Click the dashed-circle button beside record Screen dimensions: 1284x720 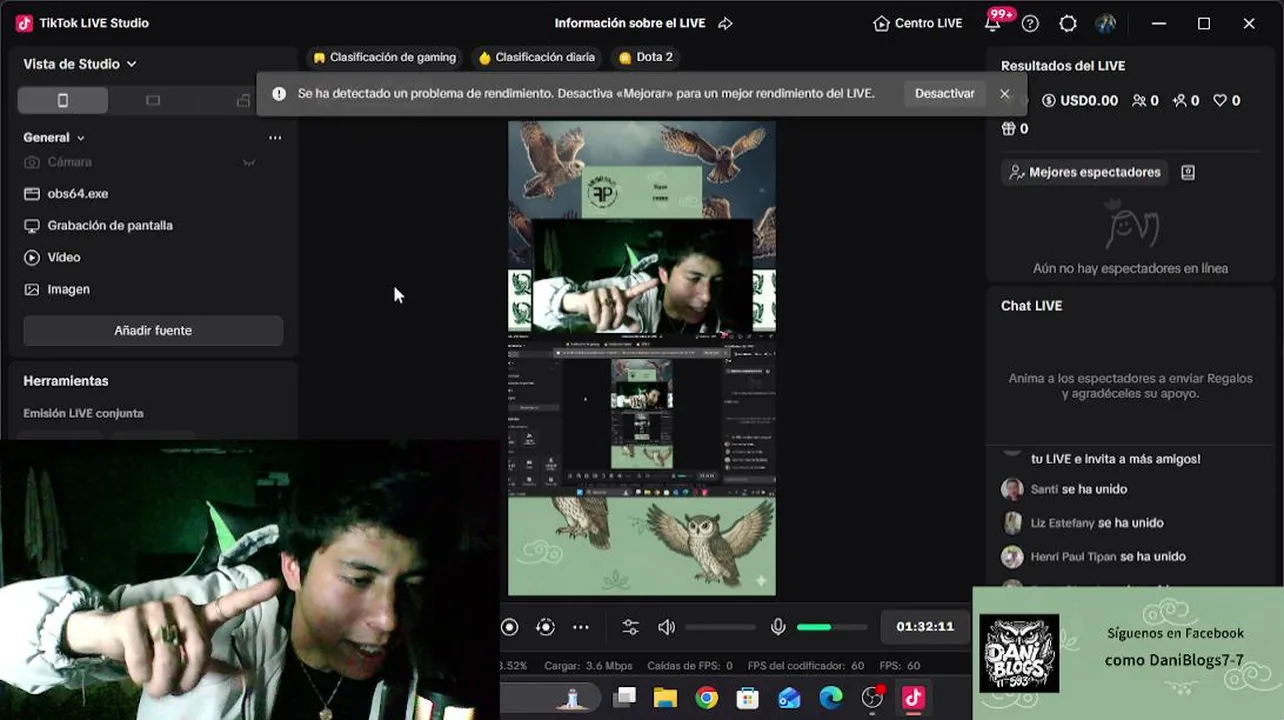545,627
